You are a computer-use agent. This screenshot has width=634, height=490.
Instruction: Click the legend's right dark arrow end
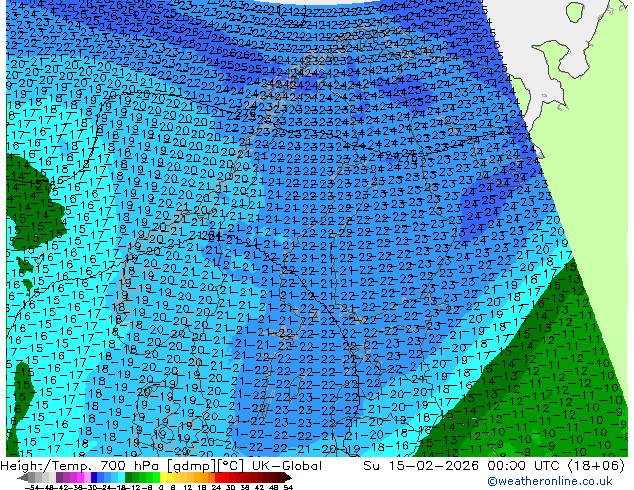(288, 478)
